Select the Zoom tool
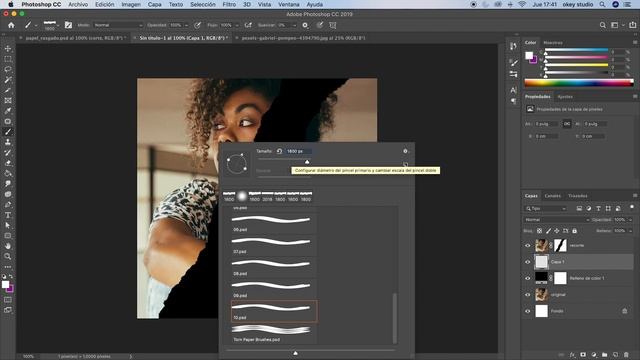 point(8,256)
